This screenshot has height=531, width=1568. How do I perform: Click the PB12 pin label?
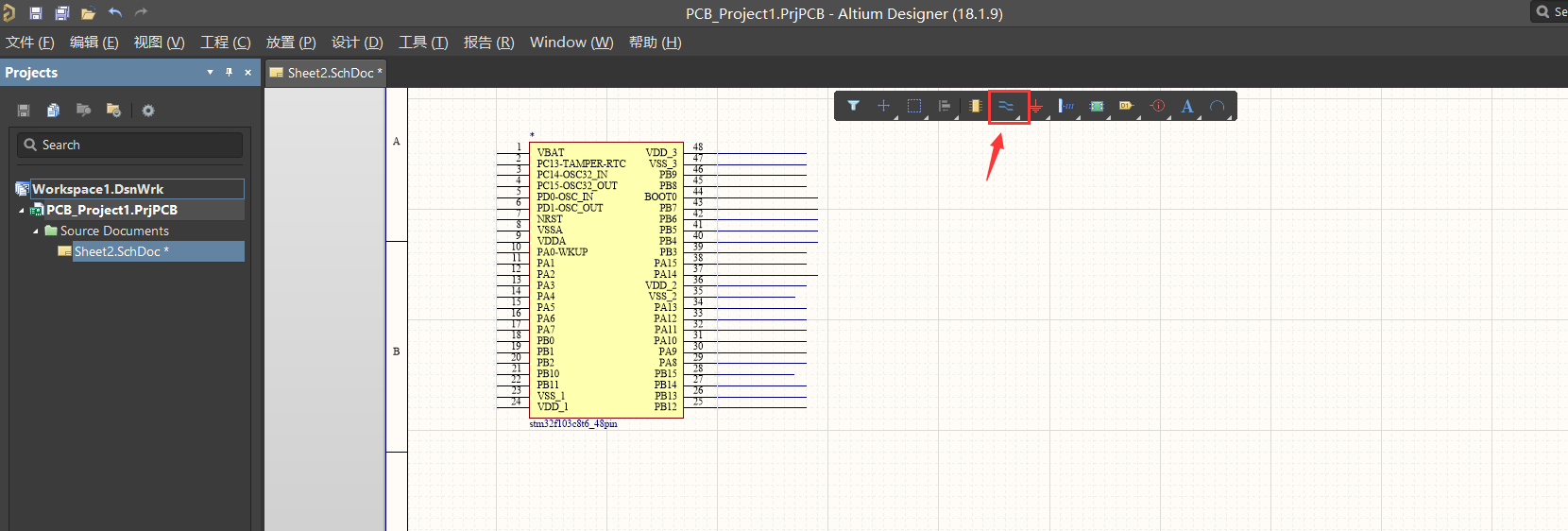pyautogui.click(x=665, y=406)
